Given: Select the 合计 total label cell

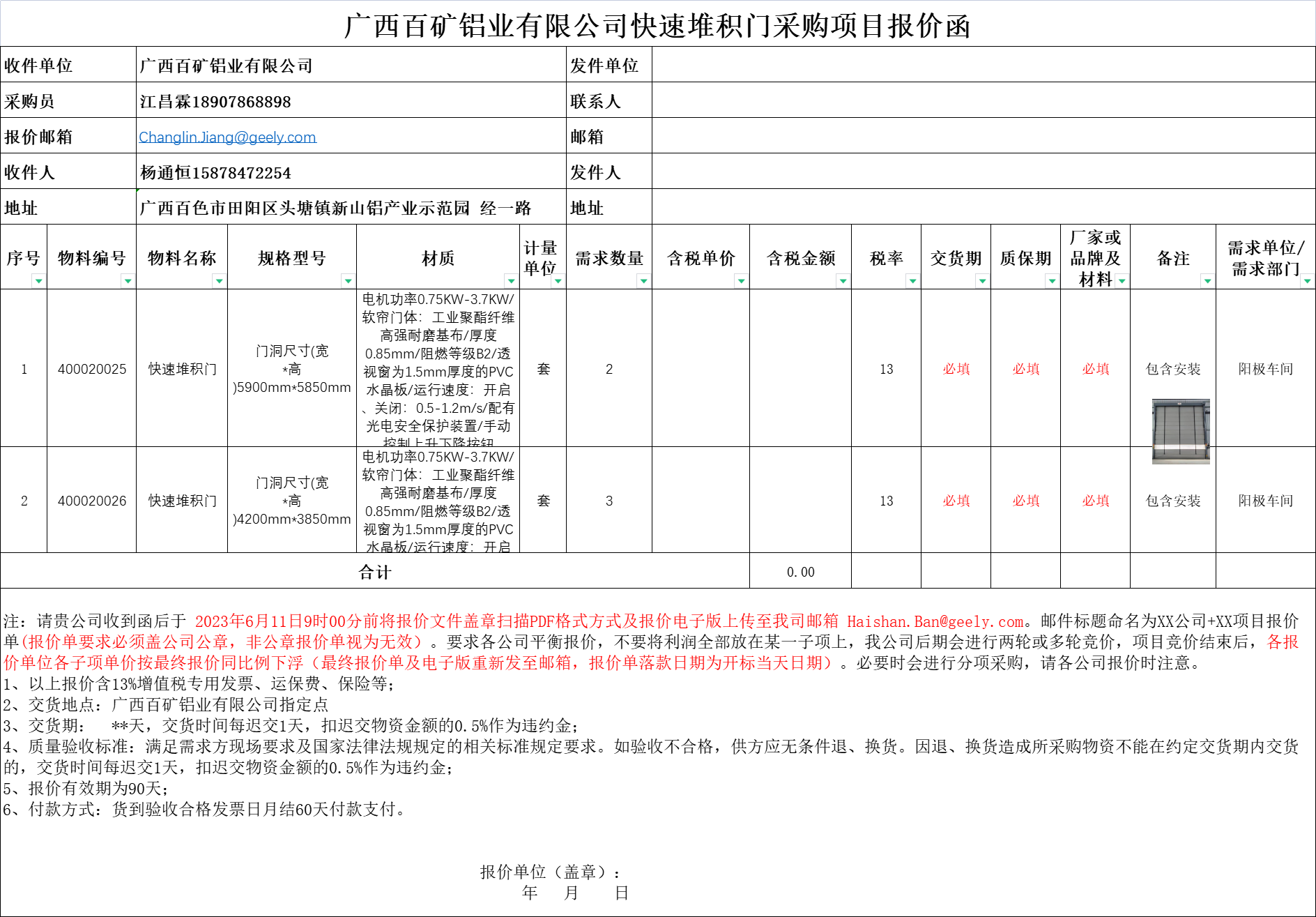Looking at the screenshot, I should pos(375,572).
